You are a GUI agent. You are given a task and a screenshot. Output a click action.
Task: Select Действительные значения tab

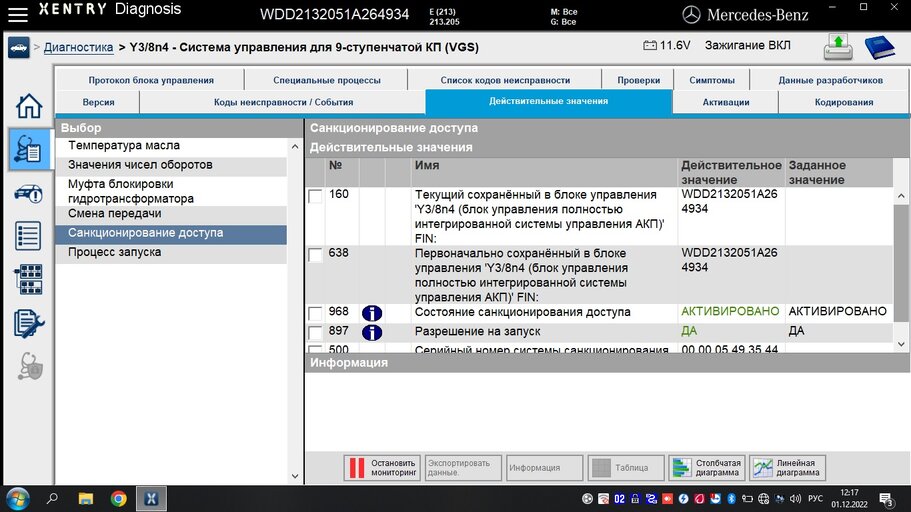coord(548,102)
